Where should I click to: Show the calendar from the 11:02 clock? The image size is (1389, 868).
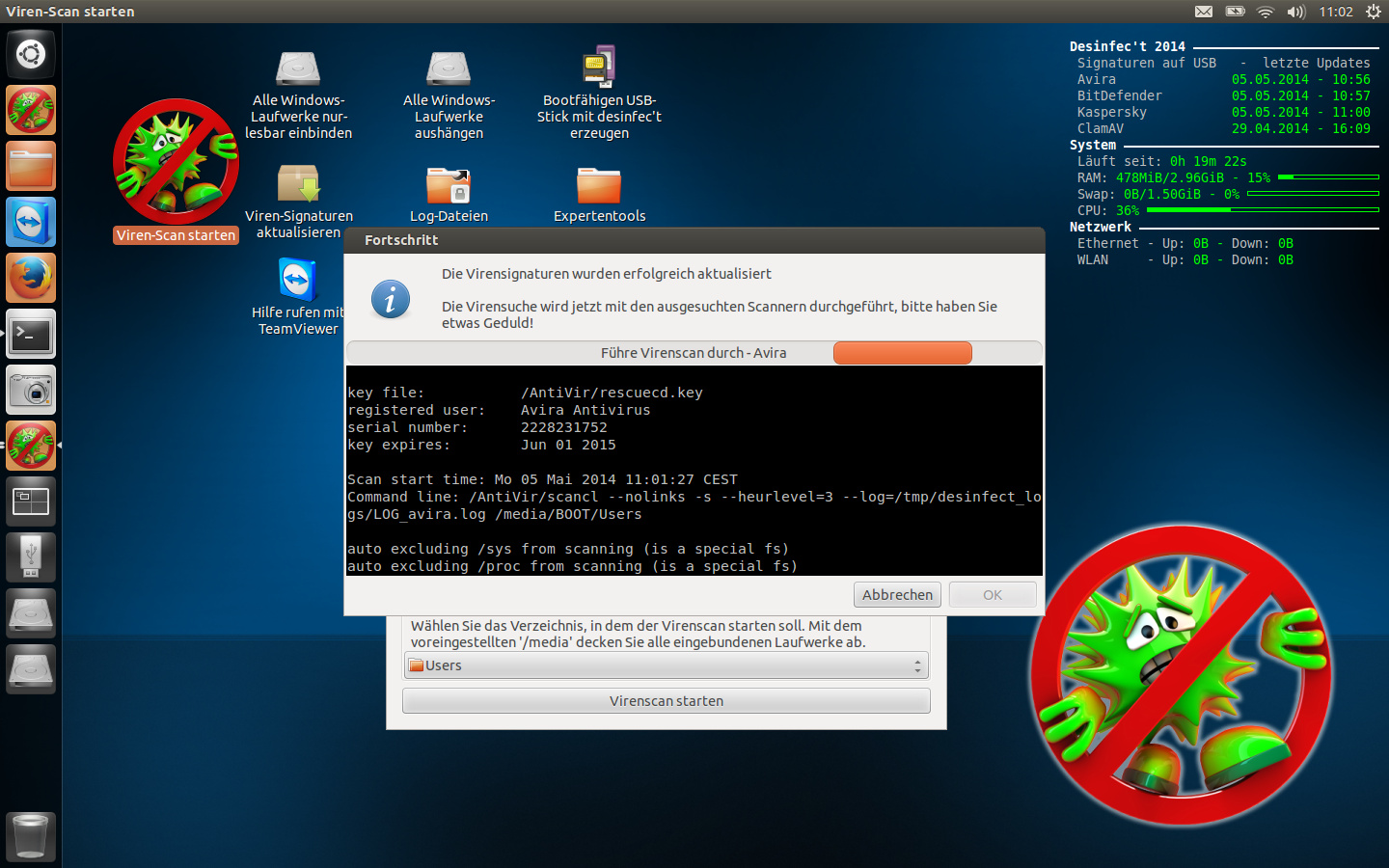click(x=1336, y=12)
